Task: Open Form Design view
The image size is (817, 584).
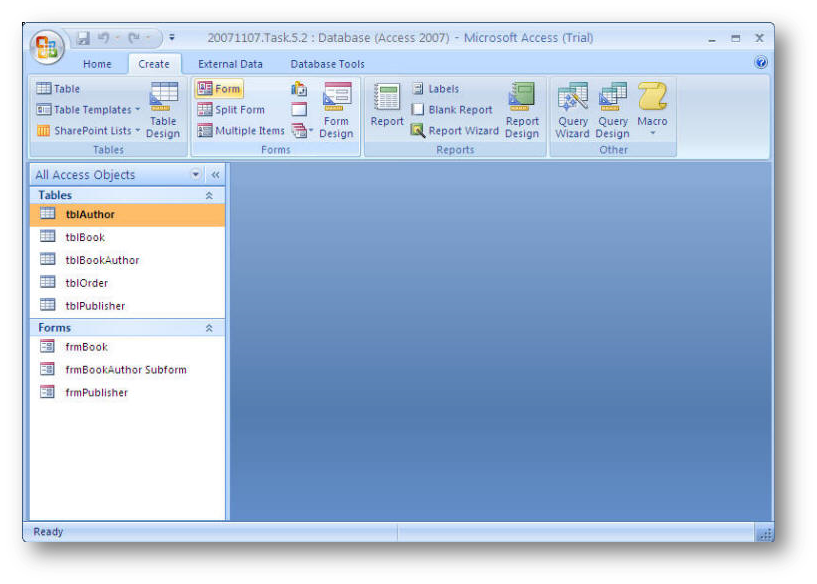Action: tap(336, 110)
